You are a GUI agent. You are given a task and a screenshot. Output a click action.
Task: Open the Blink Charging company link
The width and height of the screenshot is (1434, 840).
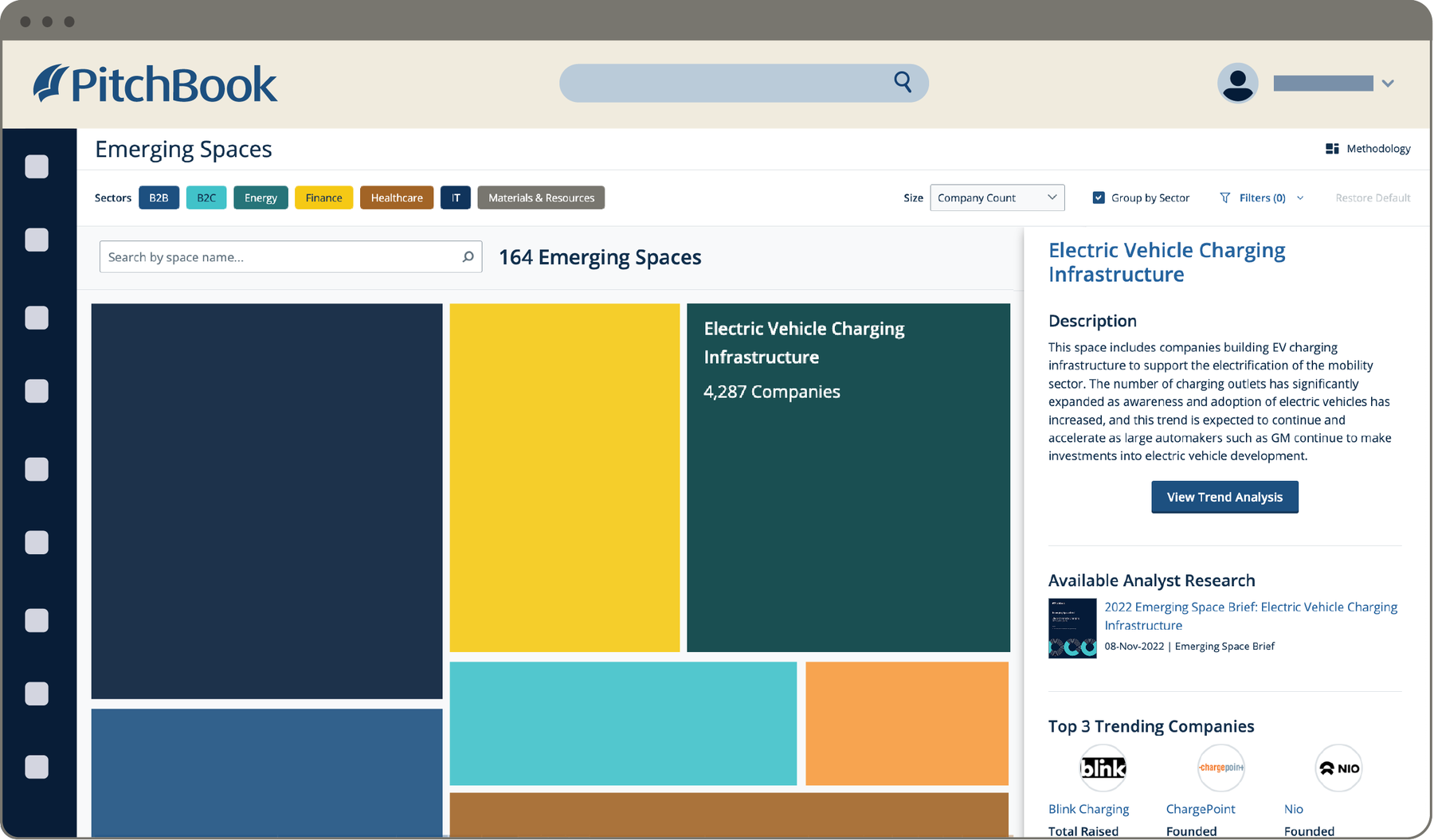(1088, 809)
